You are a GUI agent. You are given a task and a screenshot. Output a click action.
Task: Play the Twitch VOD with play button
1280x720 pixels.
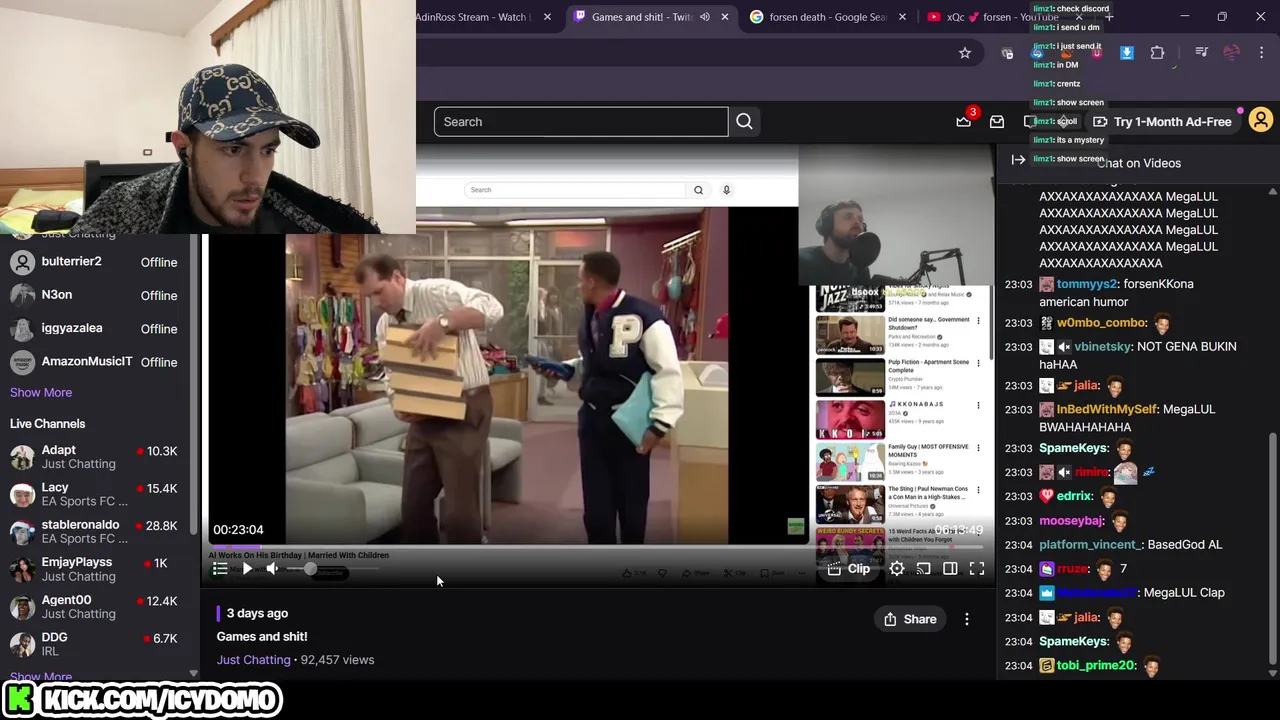pos(247,569)
